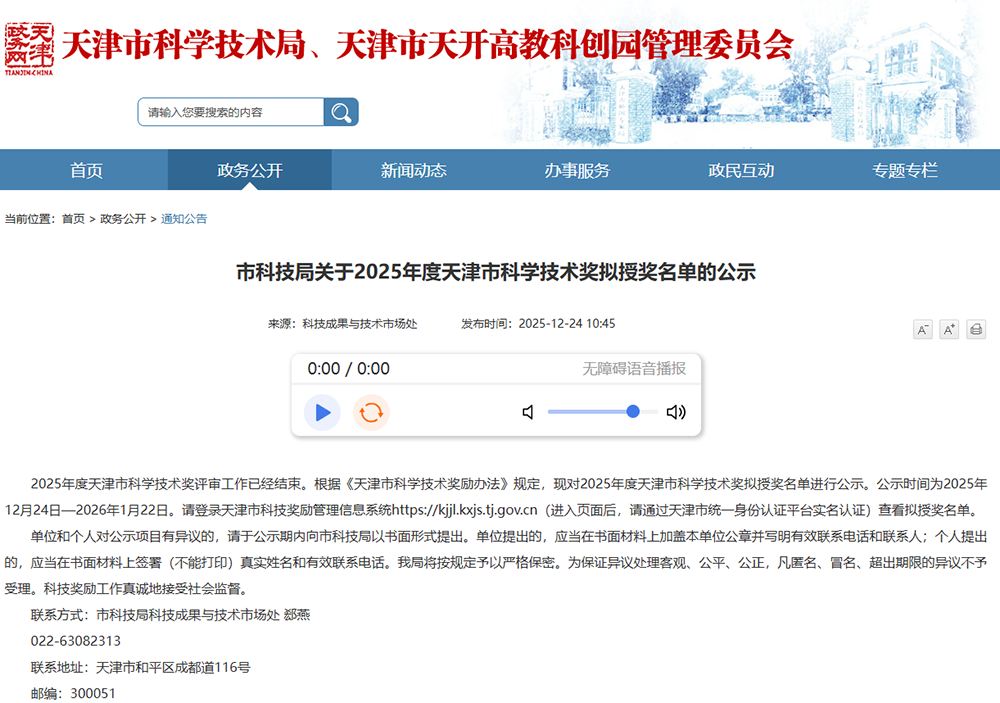Select the 政务公开 navigation tab
Image resolution: width=1000 pixels, height=703 pixels.
pyautogui.click(x=250, y=170)
